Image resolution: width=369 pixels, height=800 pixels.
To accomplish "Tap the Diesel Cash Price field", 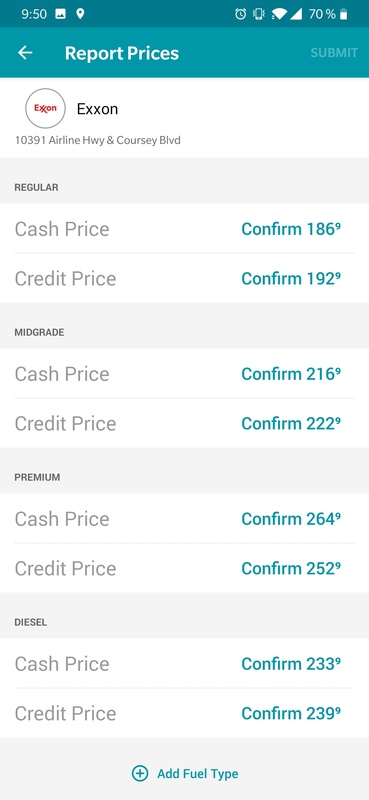I will click(184, 663).
